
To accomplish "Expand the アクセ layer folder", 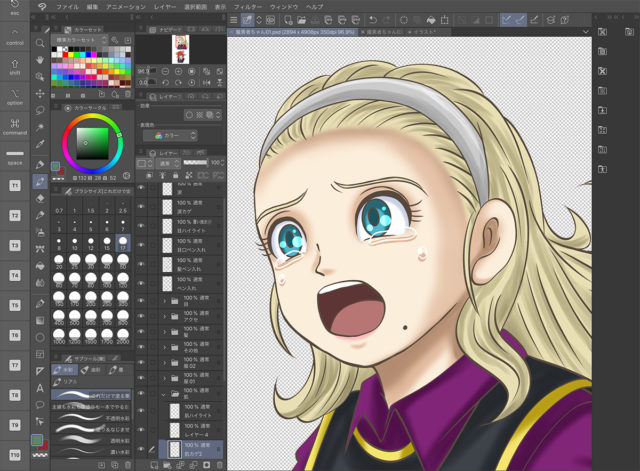I will [164, 316].
